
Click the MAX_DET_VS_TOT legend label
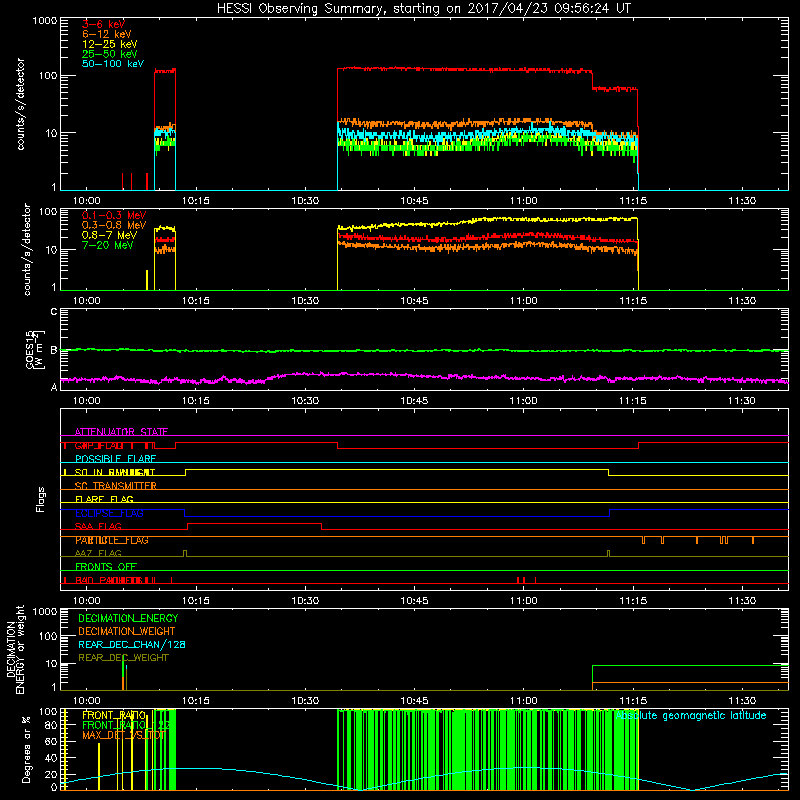click(123, 735)
